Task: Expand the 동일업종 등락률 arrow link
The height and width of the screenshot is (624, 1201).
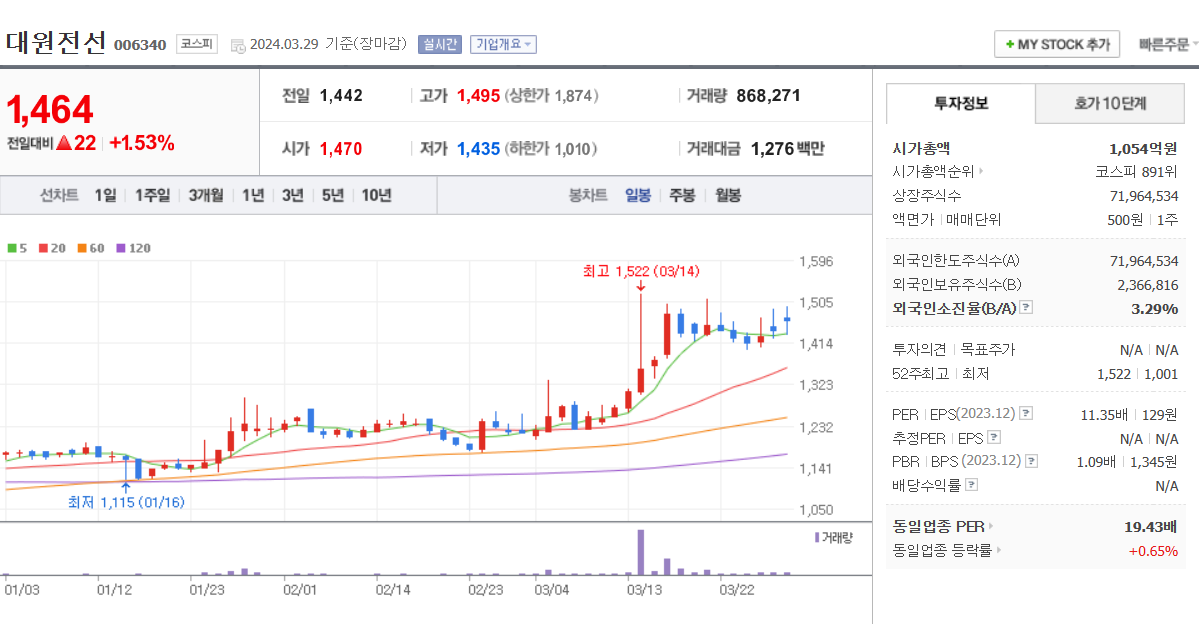Action: pos(998,550)
